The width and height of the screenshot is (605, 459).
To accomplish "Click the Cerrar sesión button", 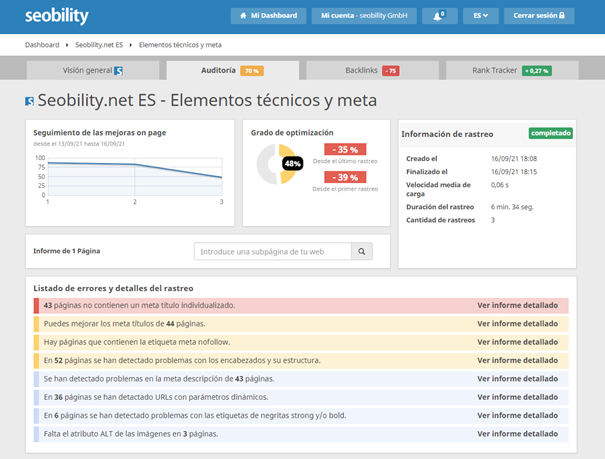I will coord(539,16).
